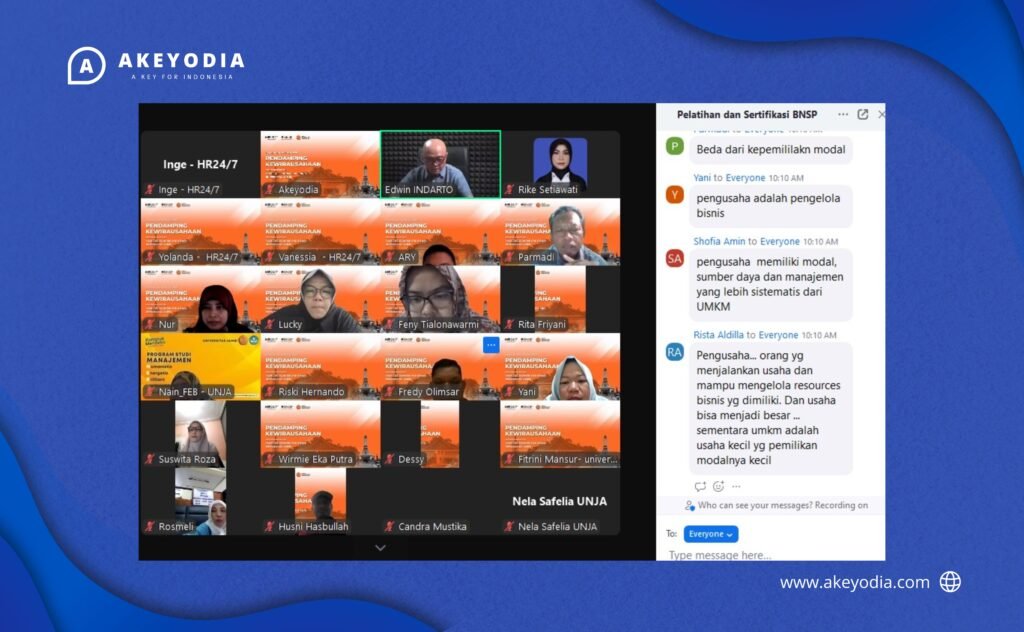Select Edwin INDARTO's active speaker video
Viewport: 1024px width, 632px height.
point(440,164)
